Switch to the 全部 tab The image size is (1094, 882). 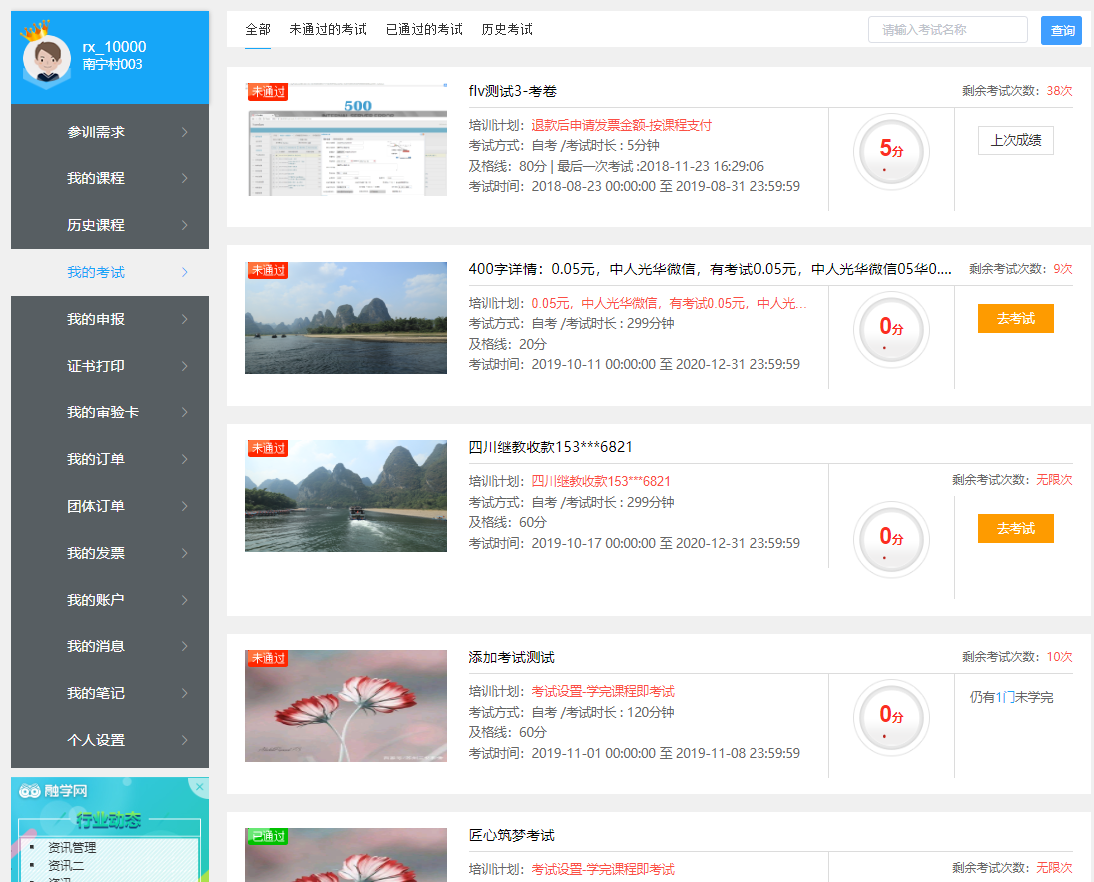tap(258, 29)
